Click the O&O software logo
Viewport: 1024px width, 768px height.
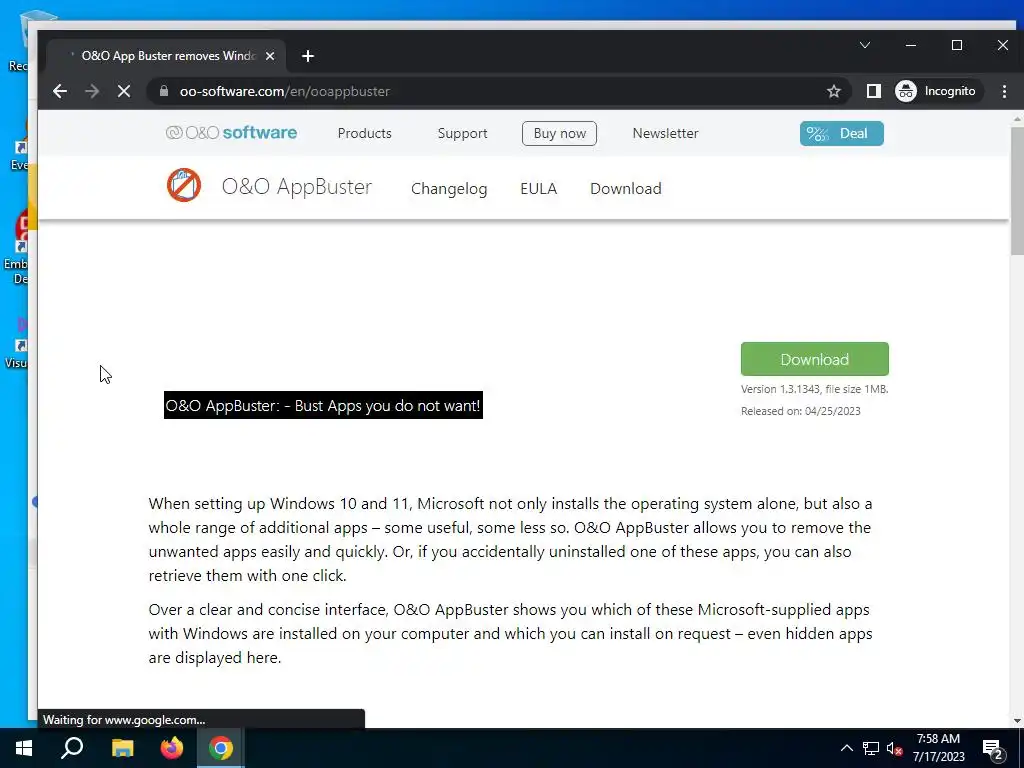(x=231, y=133)
